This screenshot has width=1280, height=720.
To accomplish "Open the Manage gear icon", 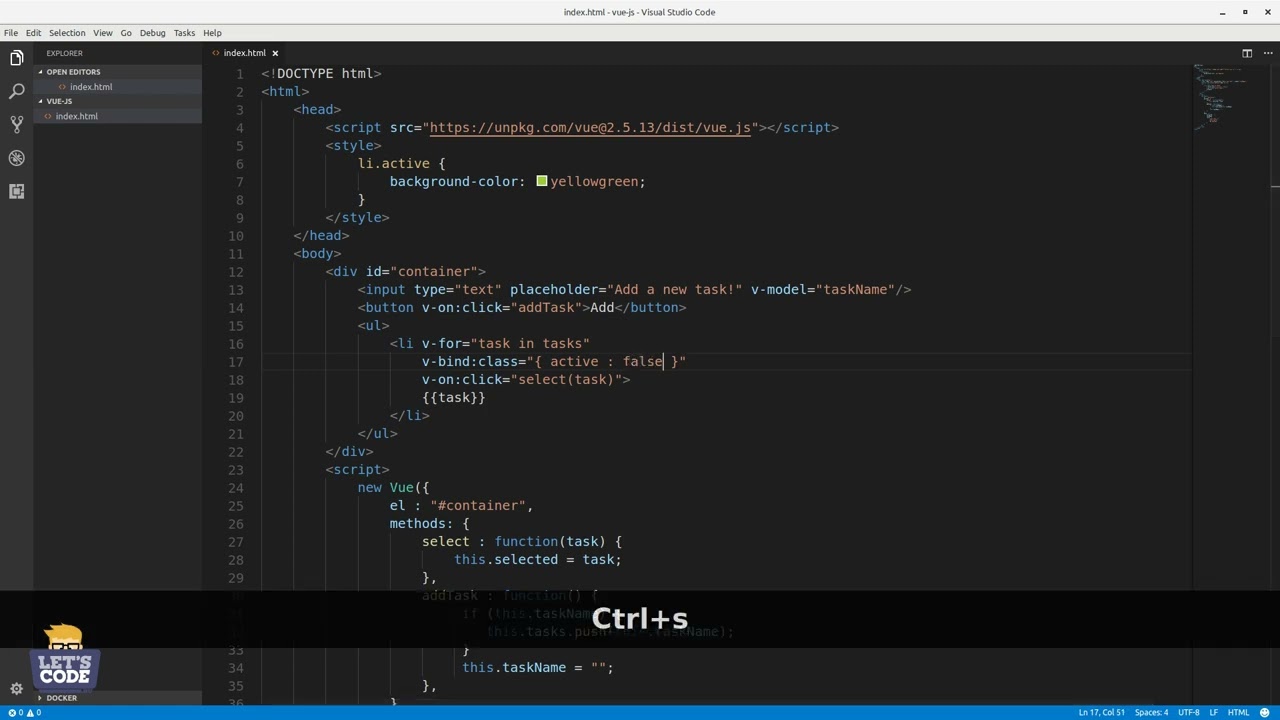I will (16, 688).
